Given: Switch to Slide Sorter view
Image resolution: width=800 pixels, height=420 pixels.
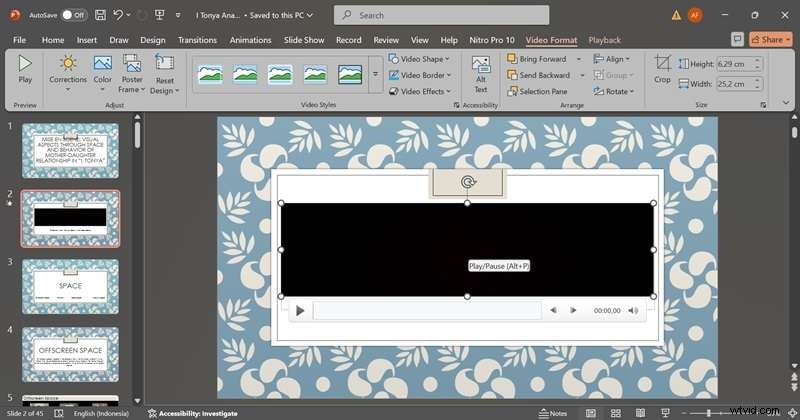Looking at the screenshot, I should (616, 413).
